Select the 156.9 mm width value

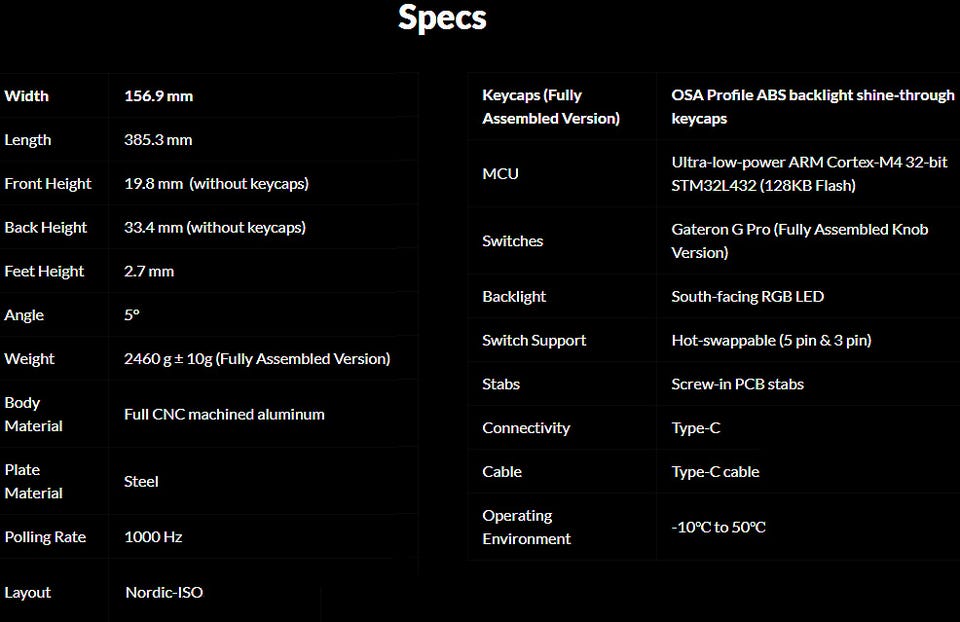tap(158, 96)
